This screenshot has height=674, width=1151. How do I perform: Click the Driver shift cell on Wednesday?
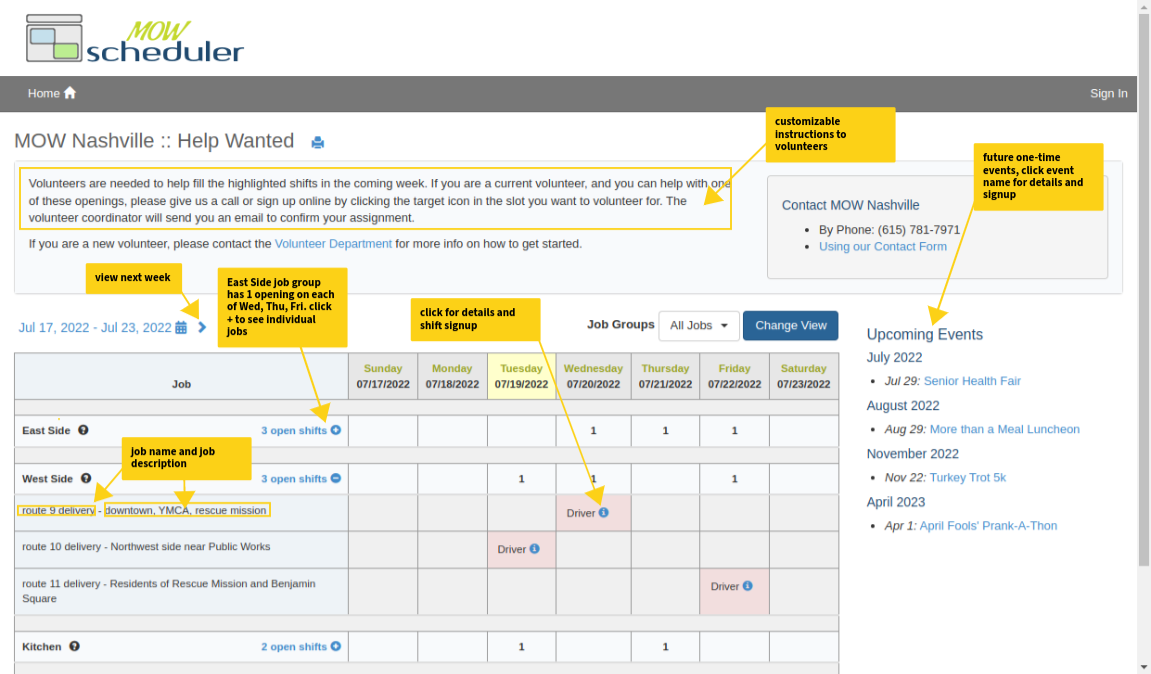point(593,512)
